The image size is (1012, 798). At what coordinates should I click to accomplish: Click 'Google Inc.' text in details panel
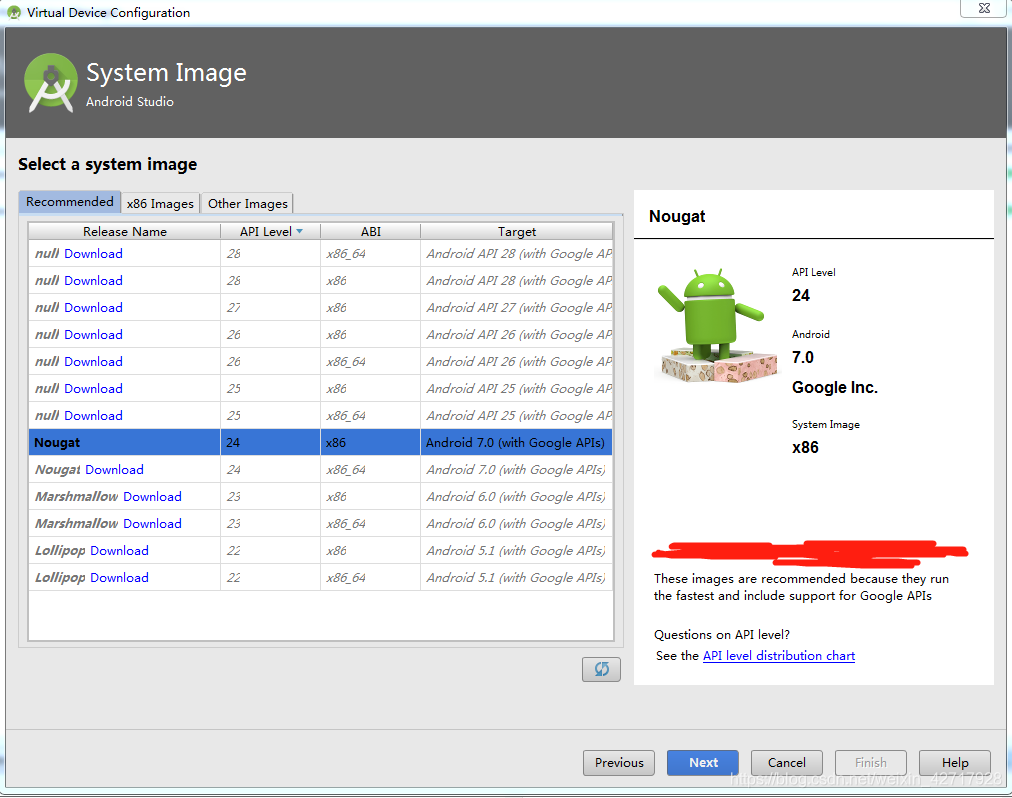tap(835, 387)
